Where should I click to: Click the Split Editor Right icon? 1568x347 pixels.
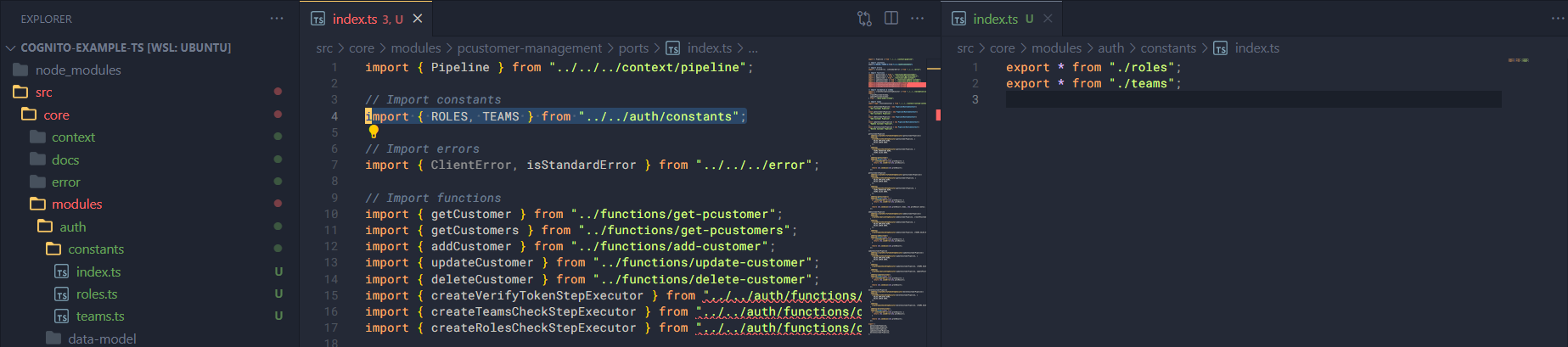(x=891, y=19)
